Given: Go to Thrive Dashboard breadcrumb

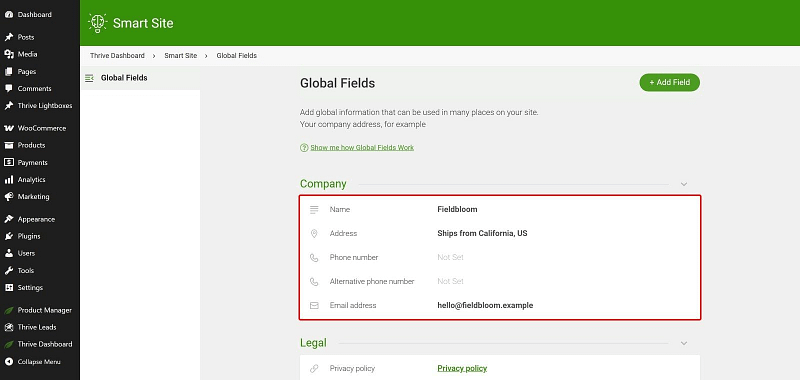Looking at the screenshot, I should [x=117, y=56].
